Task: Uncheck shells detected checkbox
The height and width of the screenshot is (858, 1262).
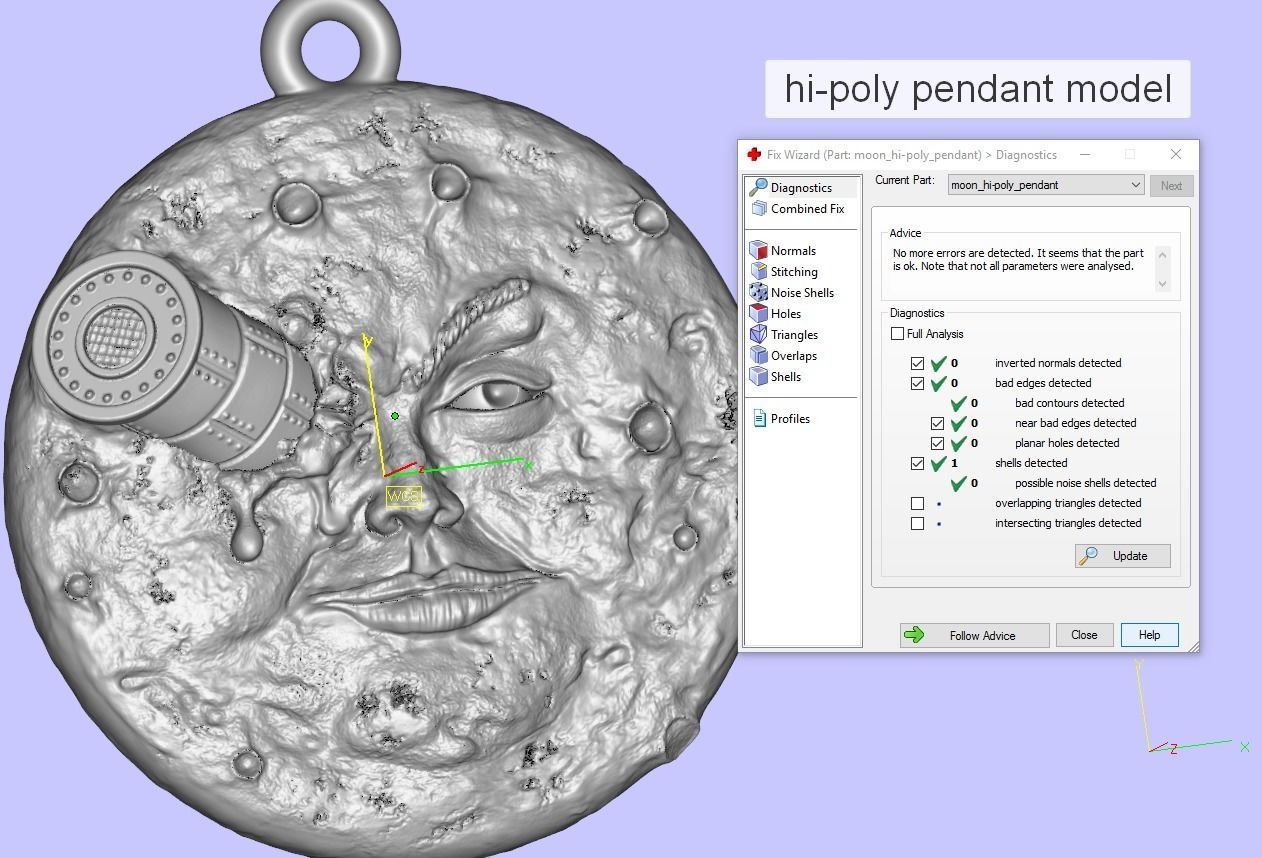Action: coord(917,463)
